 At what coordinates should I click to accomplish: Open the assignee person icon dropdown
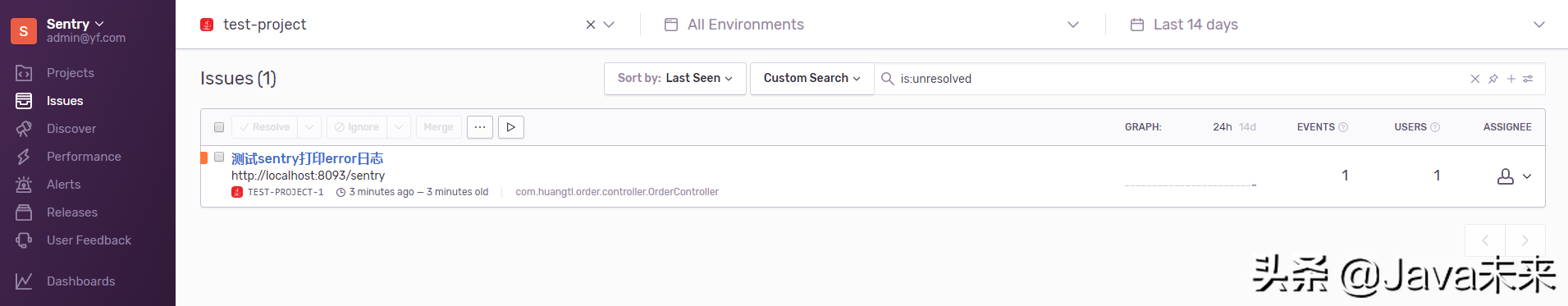pyautogui.click(x=1515, y=176)
